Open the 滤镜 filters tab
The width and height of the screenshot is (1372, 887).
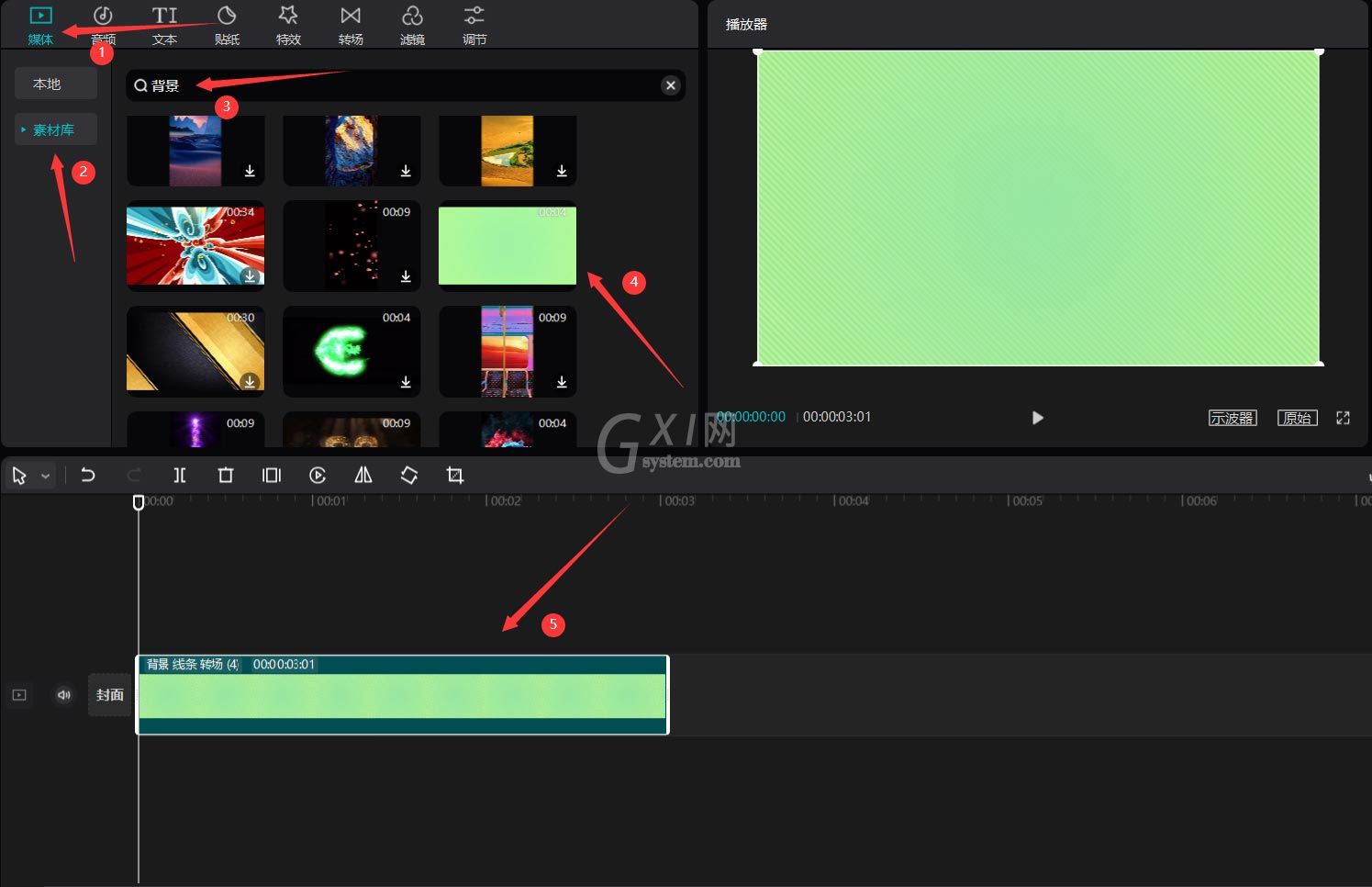point(412,25)
